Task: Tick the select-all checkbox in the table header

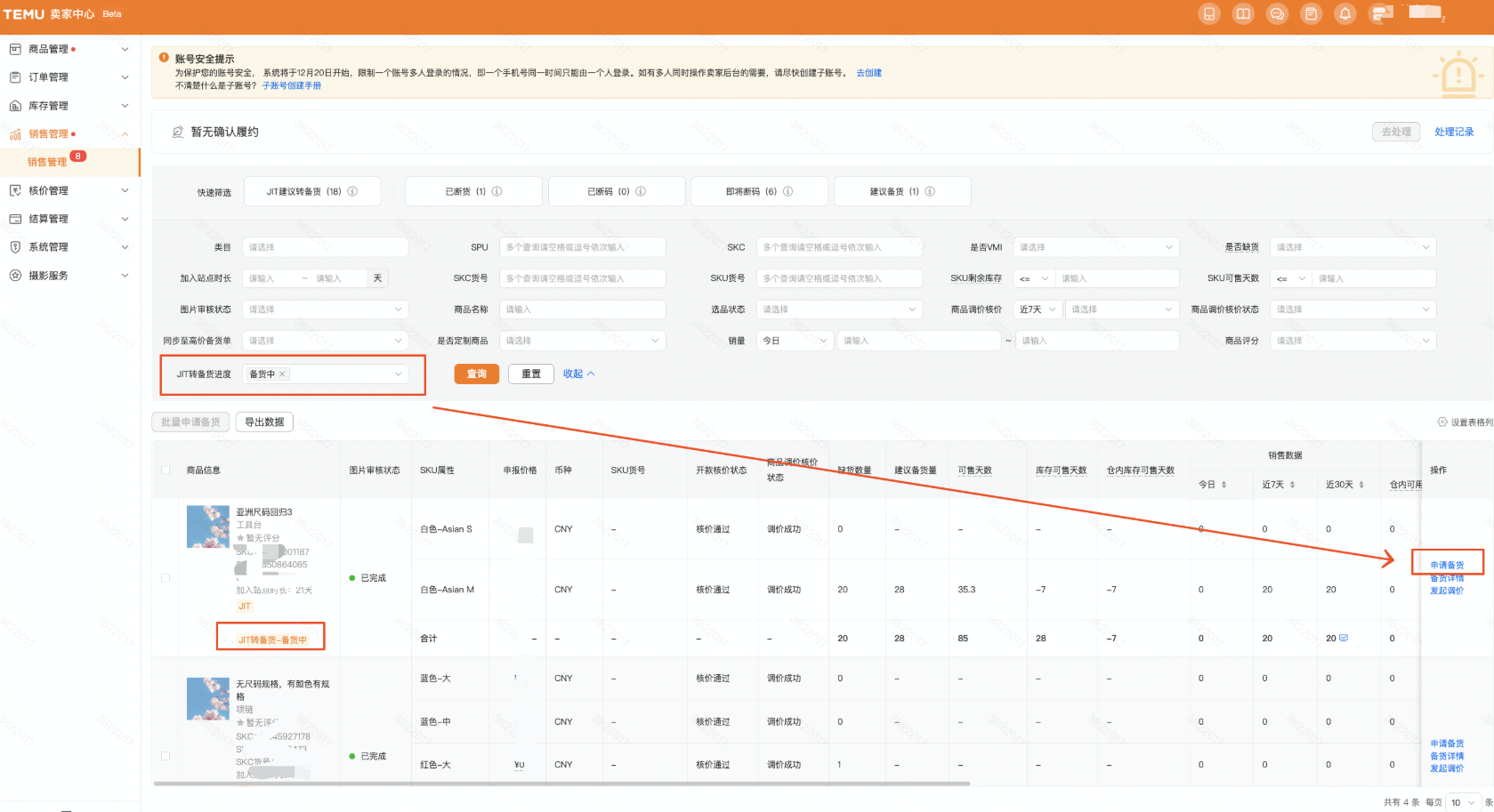Action: click(x=166, y=470)
